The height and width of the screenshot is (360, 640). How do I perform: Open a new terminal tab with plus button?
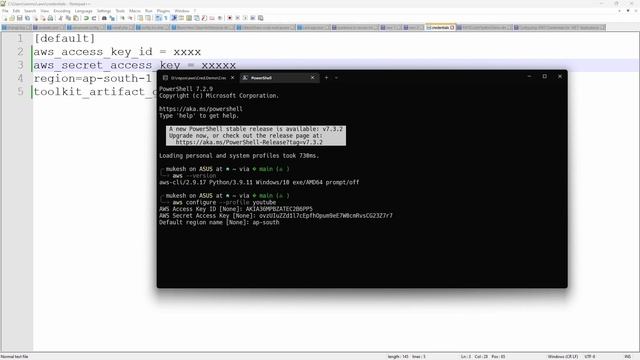326,78
